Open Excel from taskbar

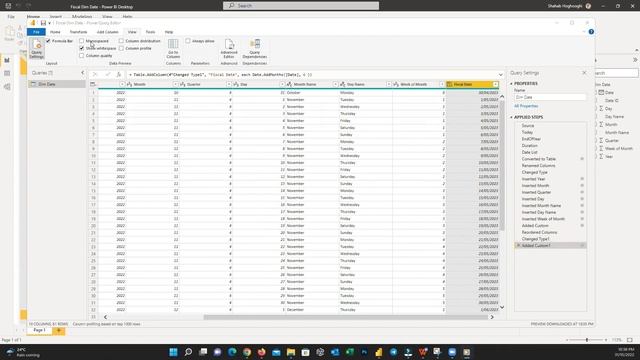point(349,352)
